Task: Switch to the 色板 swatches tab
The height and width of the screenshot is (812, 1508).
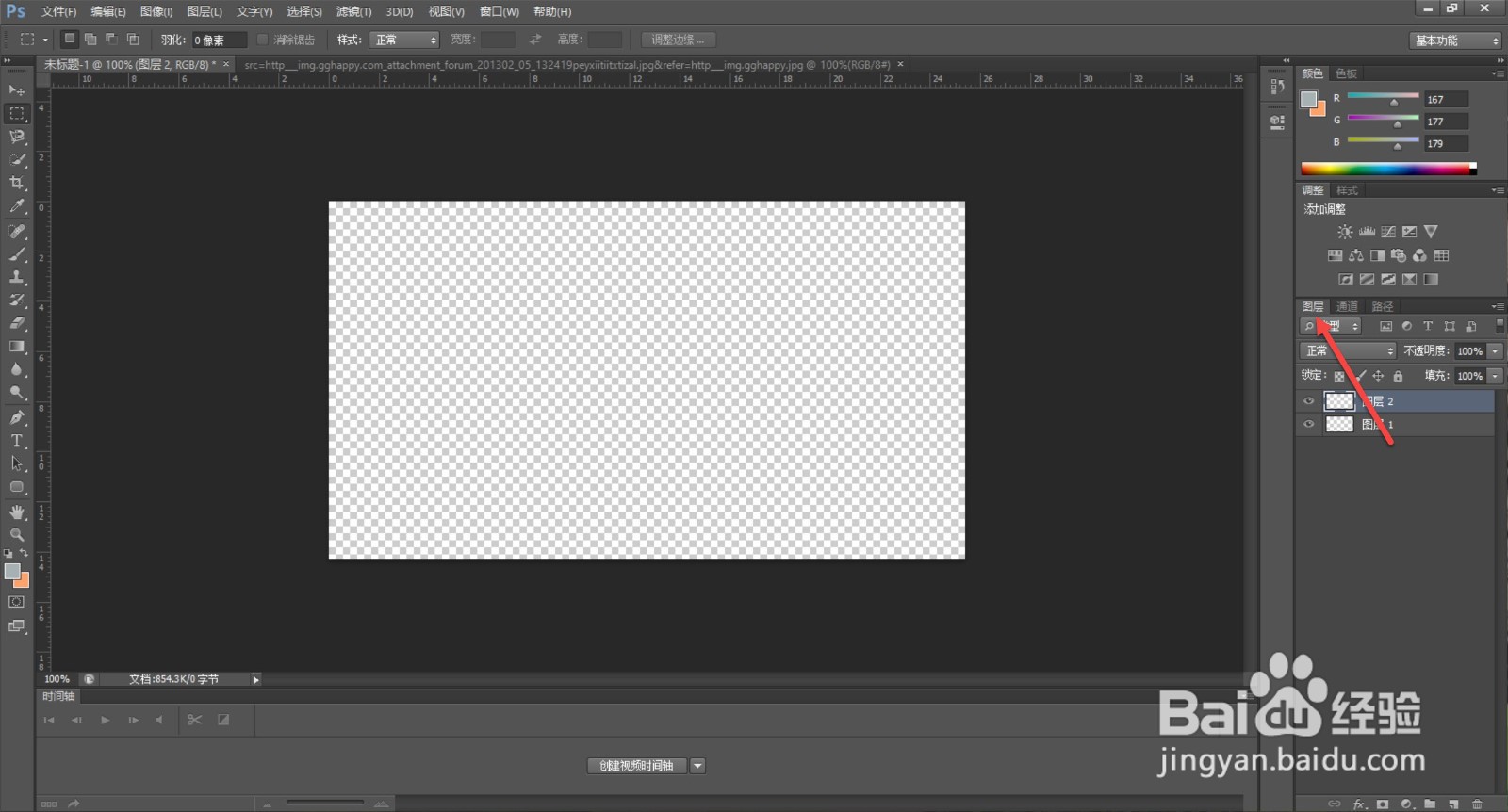Action: coord(1346,73)
